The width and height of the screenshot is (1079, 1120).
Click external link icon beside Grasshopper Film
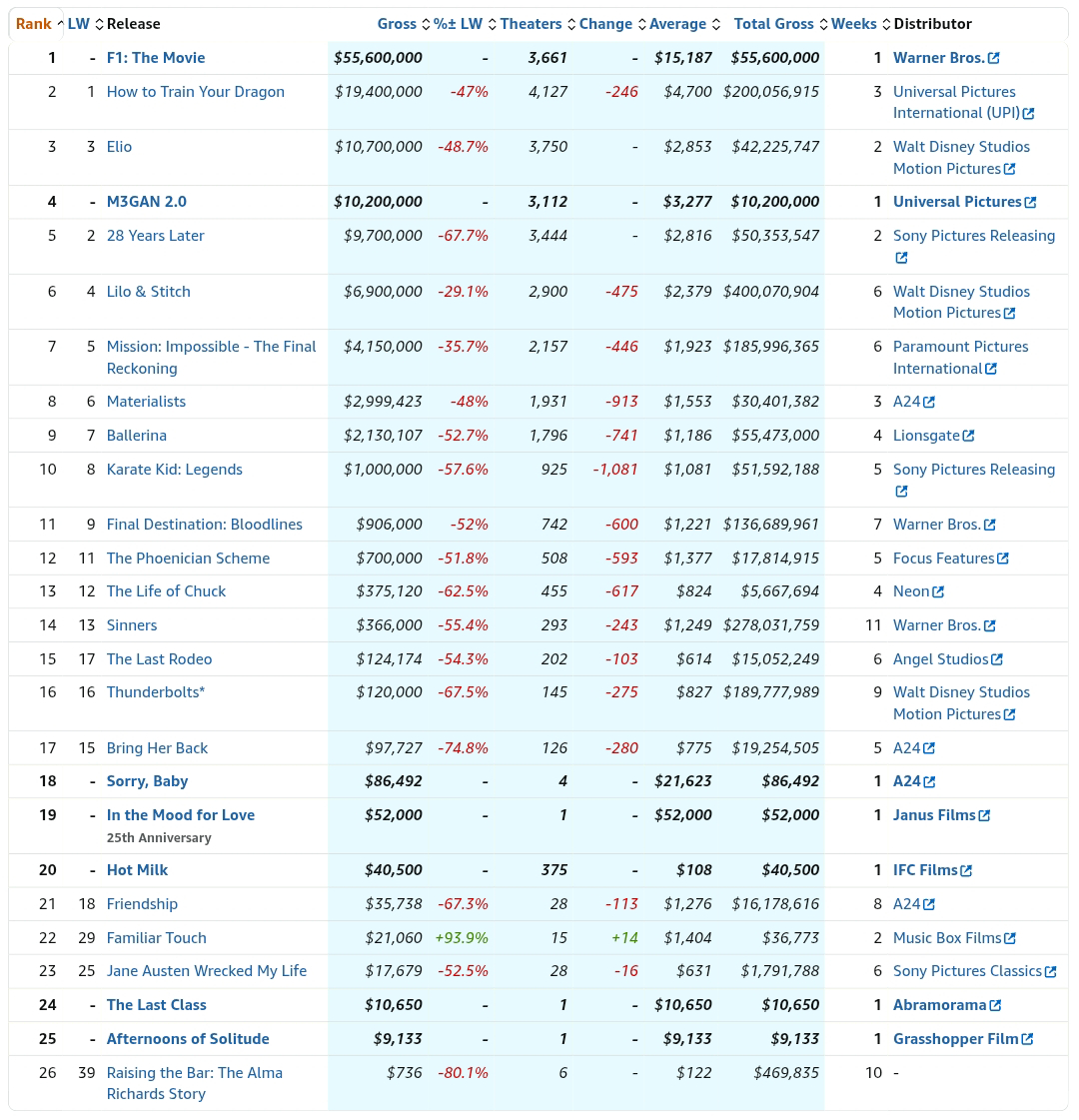pyautogui.click(x=1028, y=1040)
